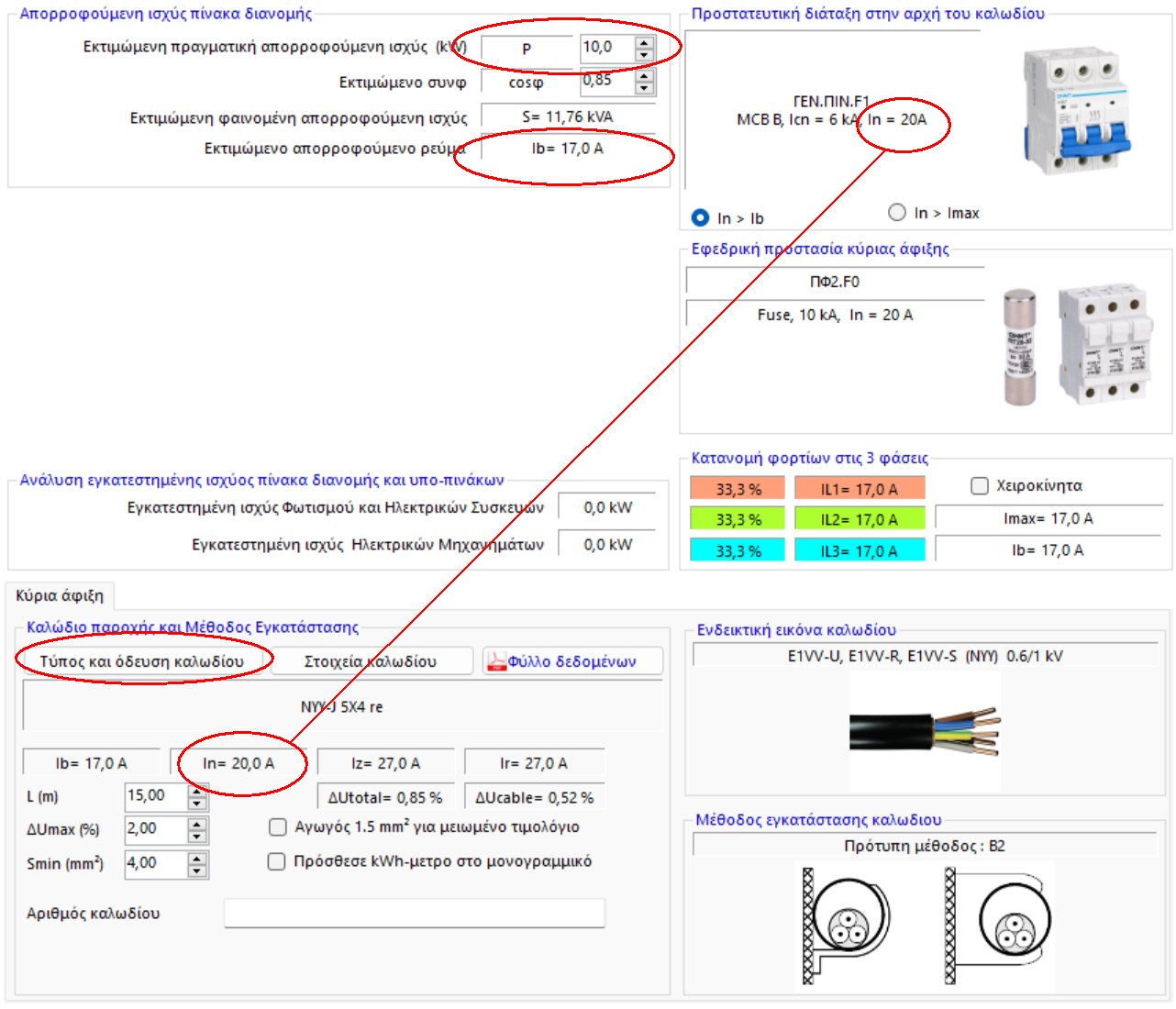Viewport: 1176px width, 1009px height.
Task: Click the Αριθμός καλωδίου input field
Action: pyautogui.click(x=415, y=913)
